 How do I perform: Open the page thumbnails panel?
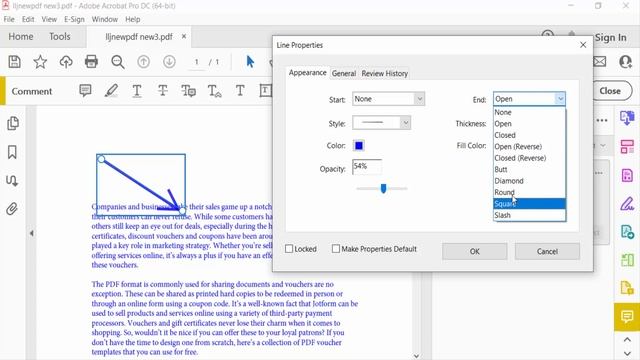[x=13, y=123]
